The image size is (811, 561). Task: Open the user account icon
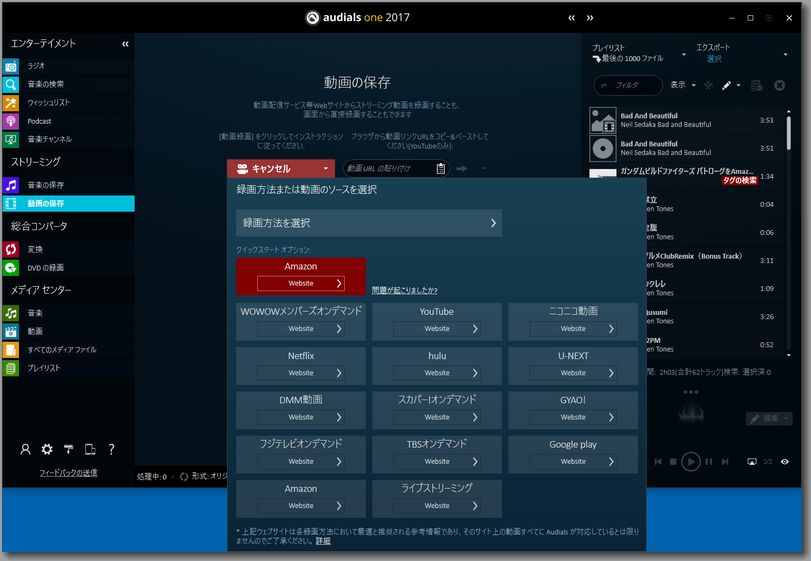[x=25, y=450]
